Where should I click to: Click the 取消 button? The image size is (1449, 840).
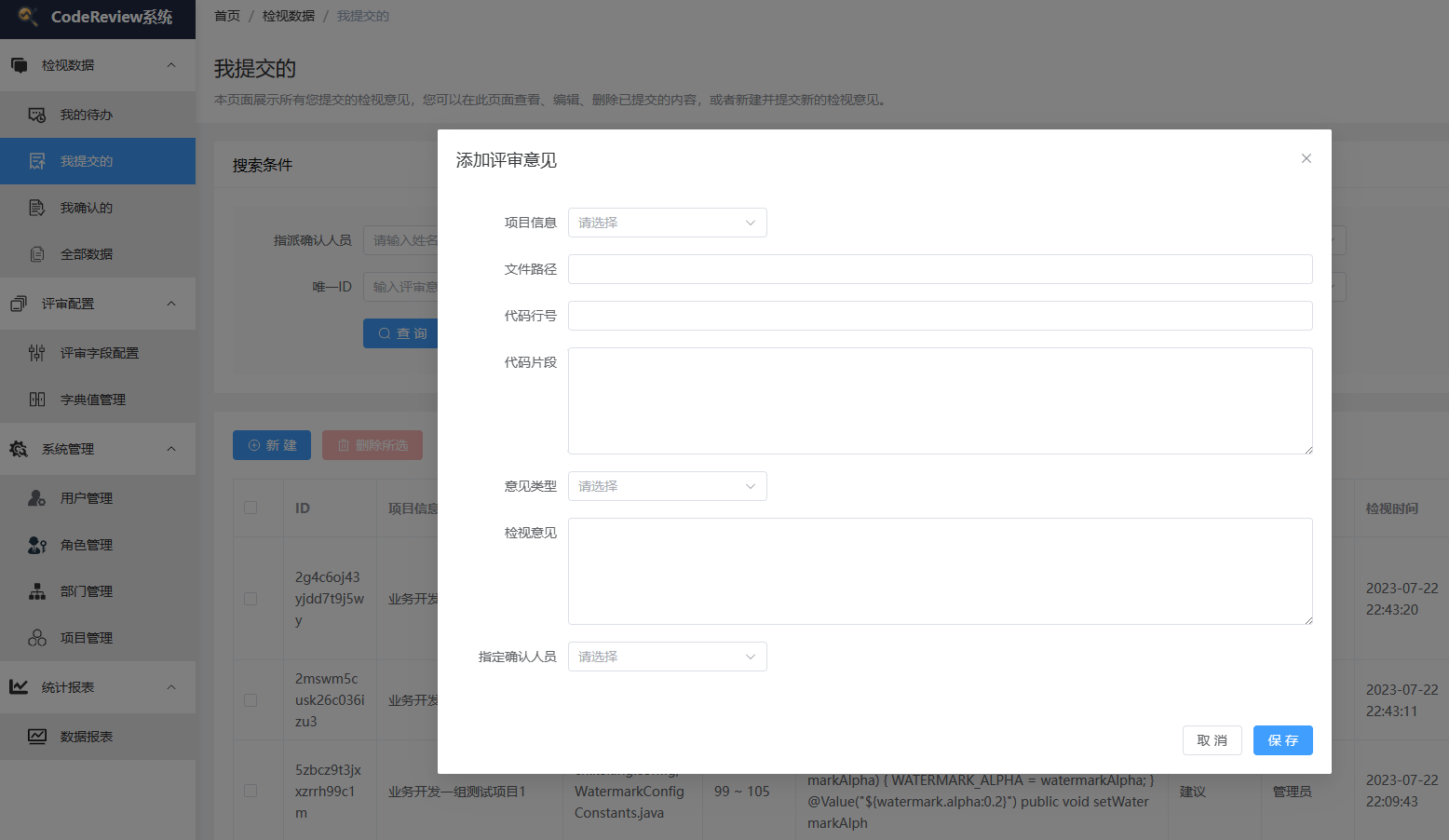1212,740
